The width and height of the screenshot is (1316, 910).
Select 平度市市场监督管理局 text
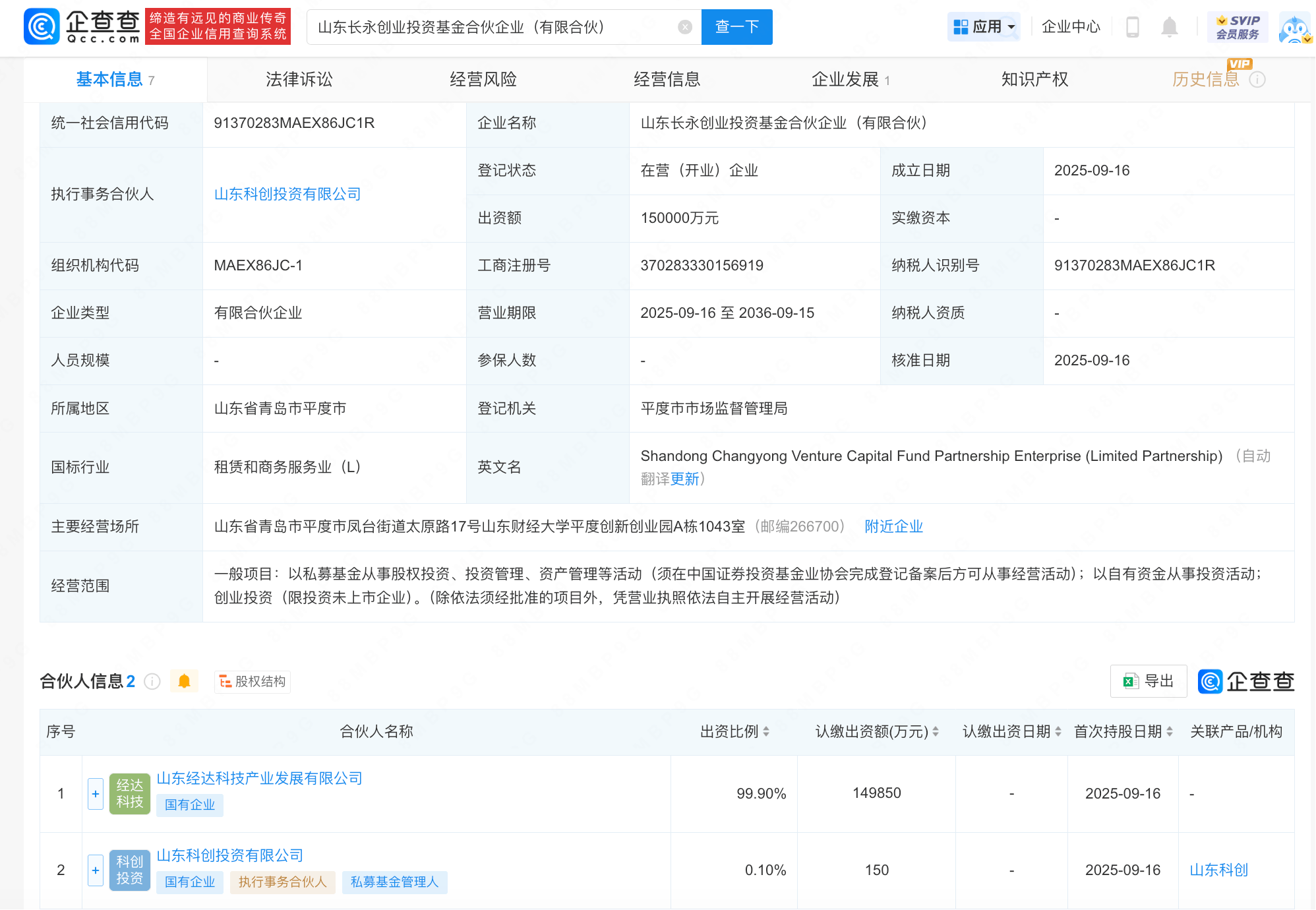coord(714,408)
